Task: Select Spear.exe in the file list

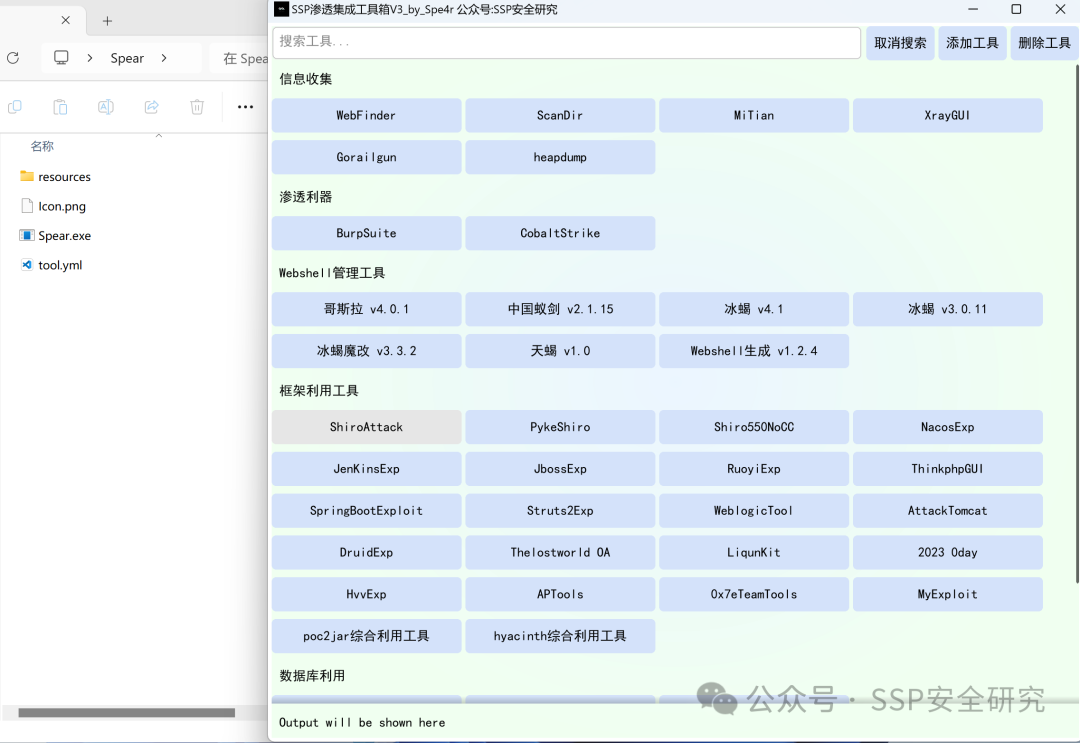Action: [x=55, y=236]
